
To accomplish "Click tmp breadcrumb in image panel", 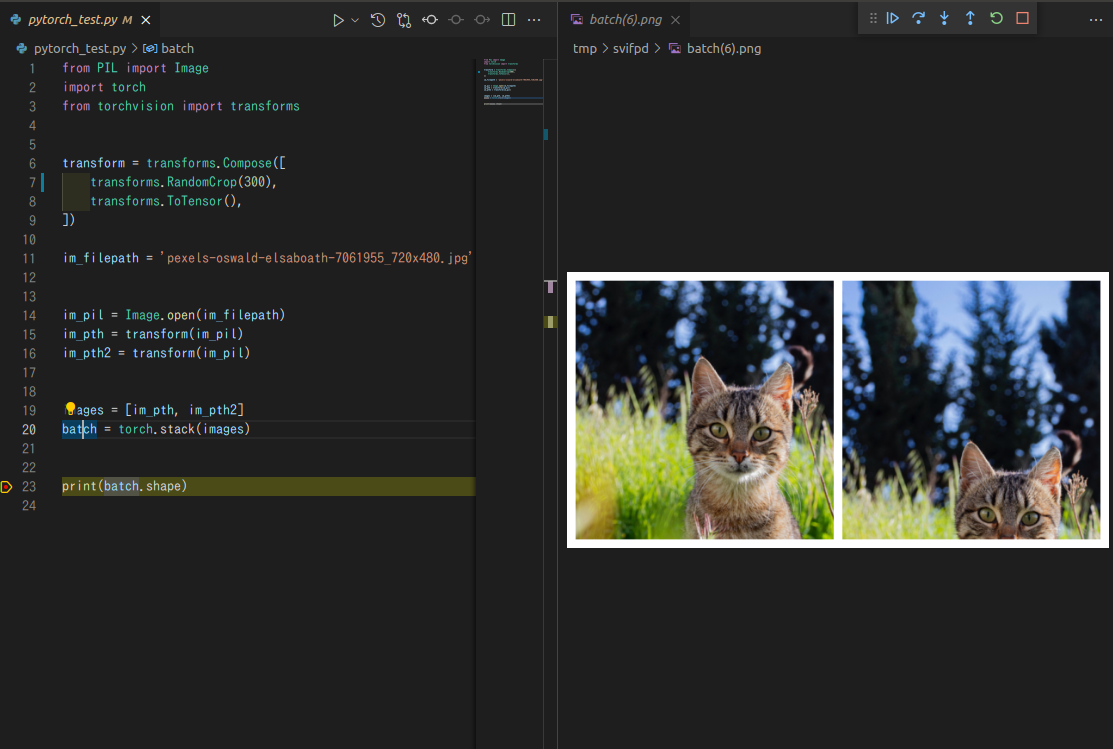I will tap(585, 48).
